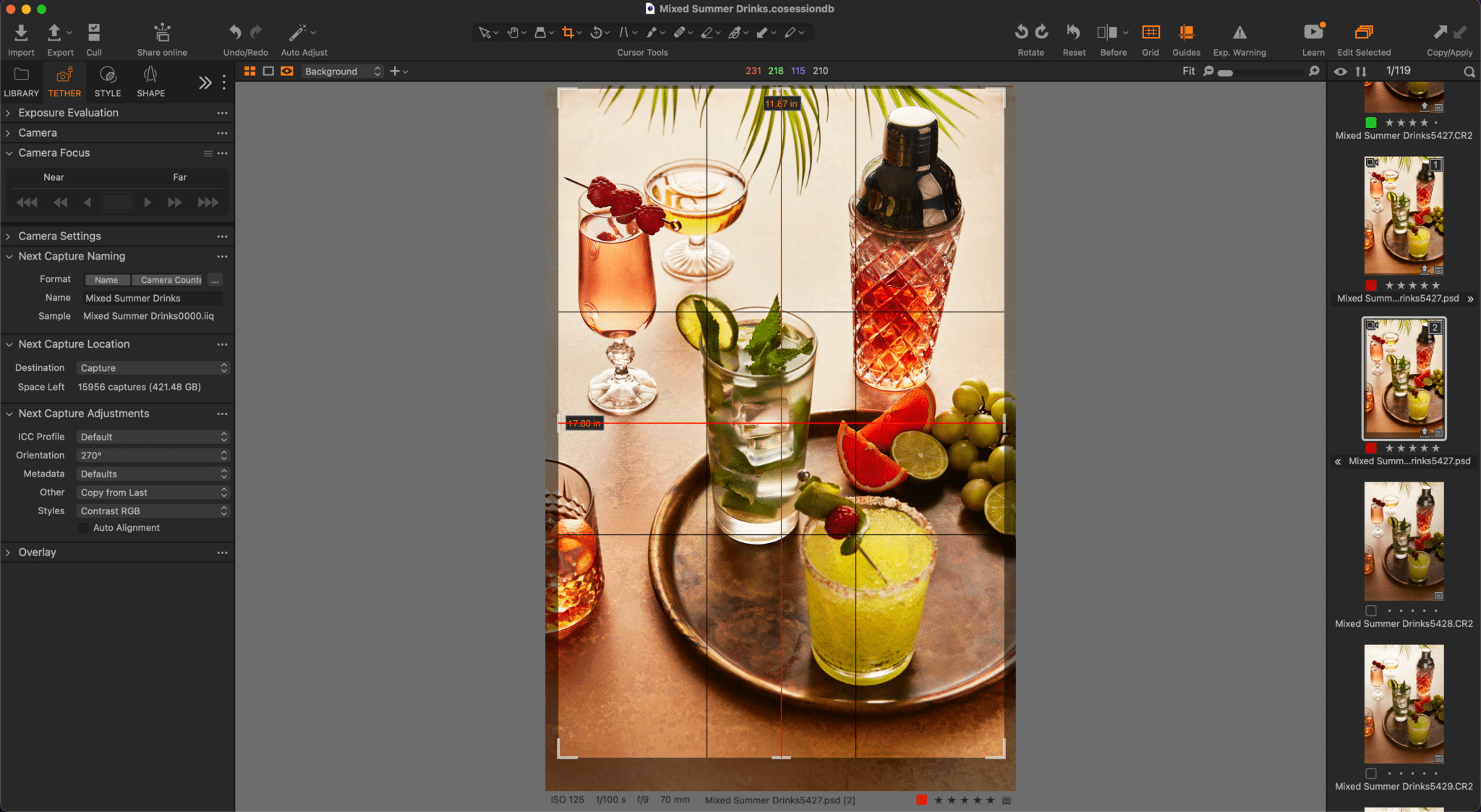
Task: Switch to the Shape tool tab
Action: [150, 82]
